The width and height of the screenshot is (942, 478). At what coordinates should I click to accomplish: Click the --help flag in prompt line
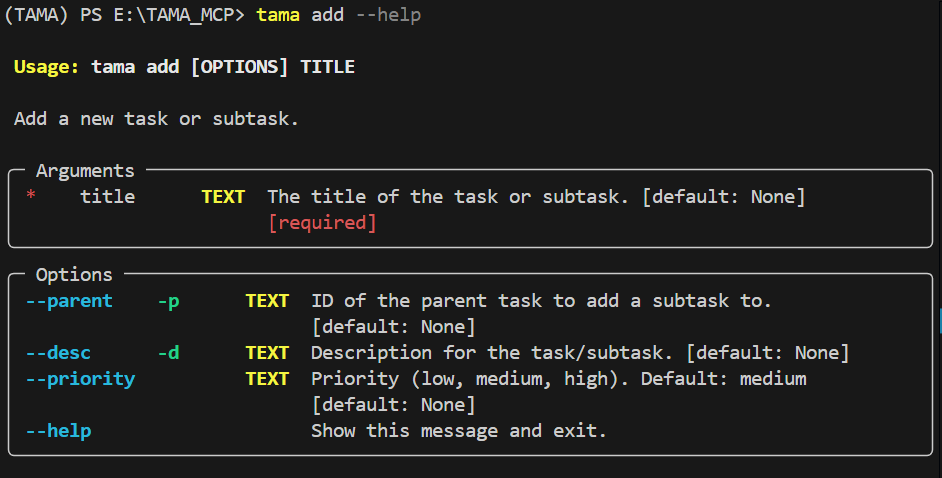(x=389, y=14)
